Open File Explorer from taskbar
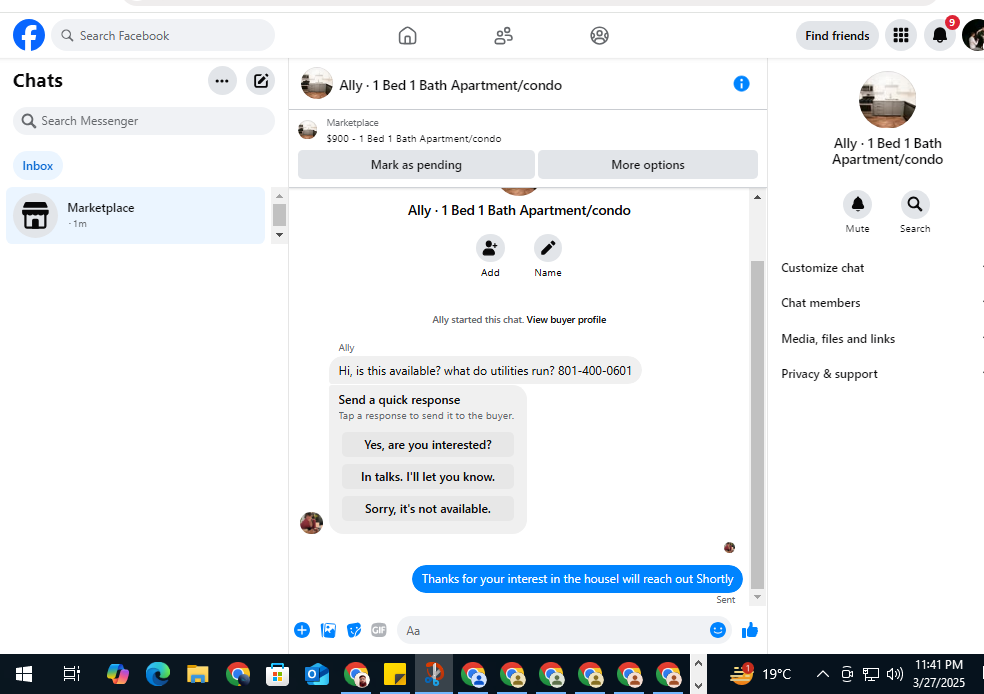Screen dimensions: 984x694 coord(198,675)
